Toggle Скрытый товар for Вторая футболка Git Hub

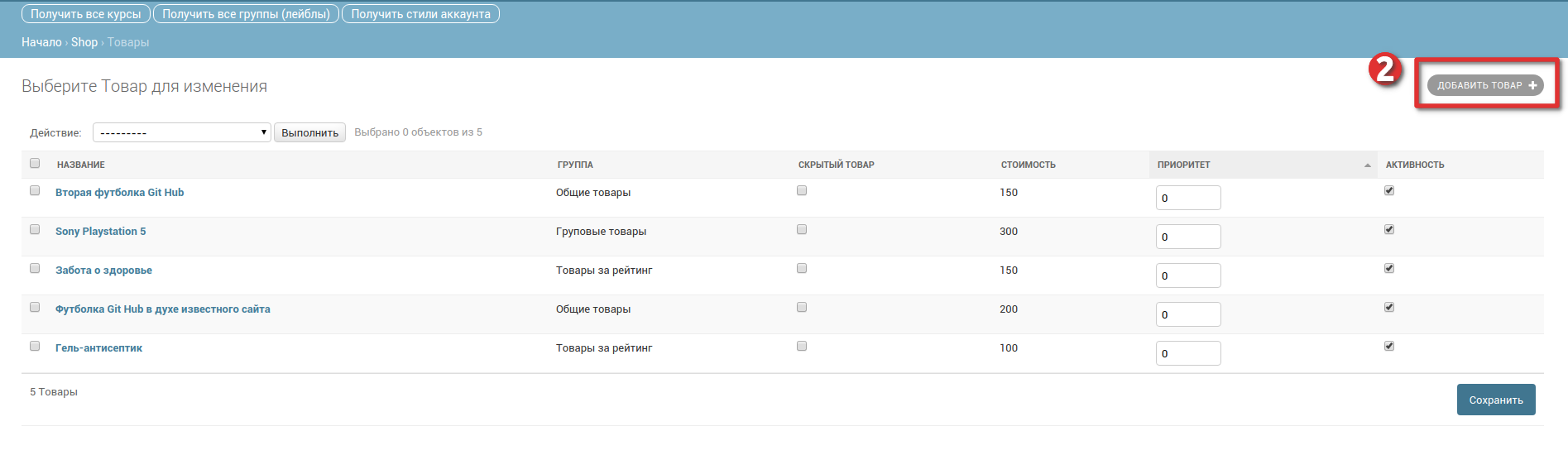(802, 190)
